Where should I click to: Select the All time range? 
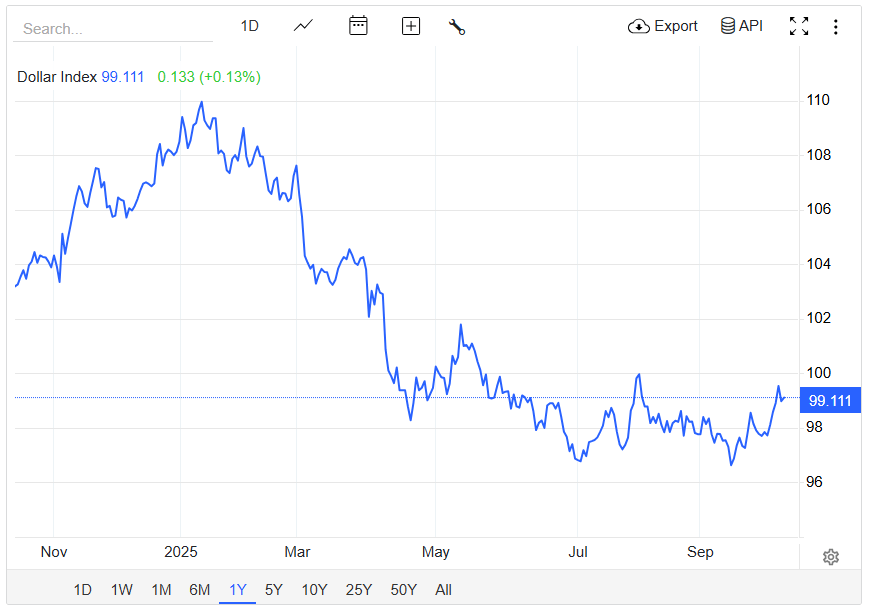(x=444, y=590)
